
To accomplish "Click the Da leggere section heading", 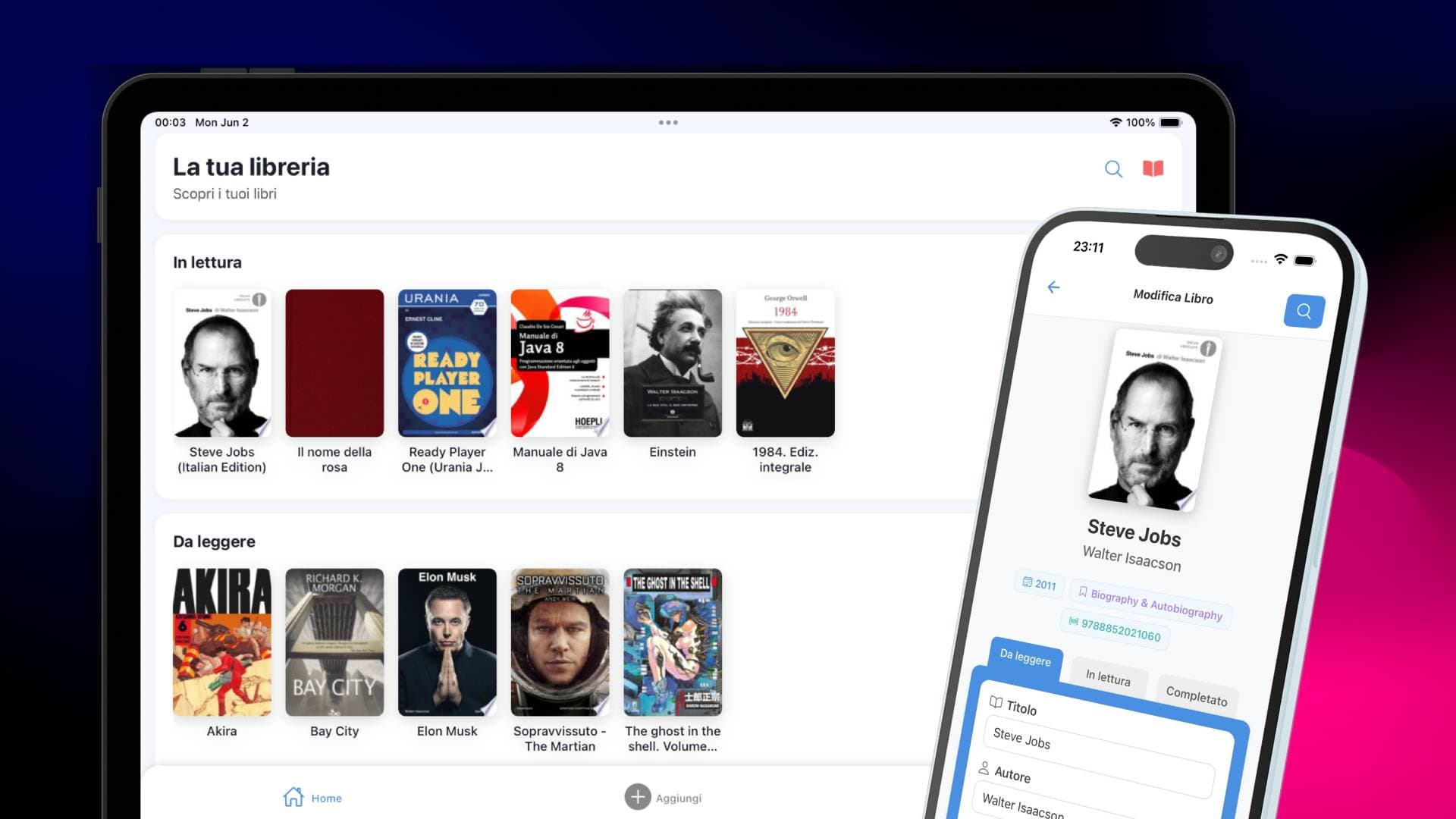I will click(214, 541).
